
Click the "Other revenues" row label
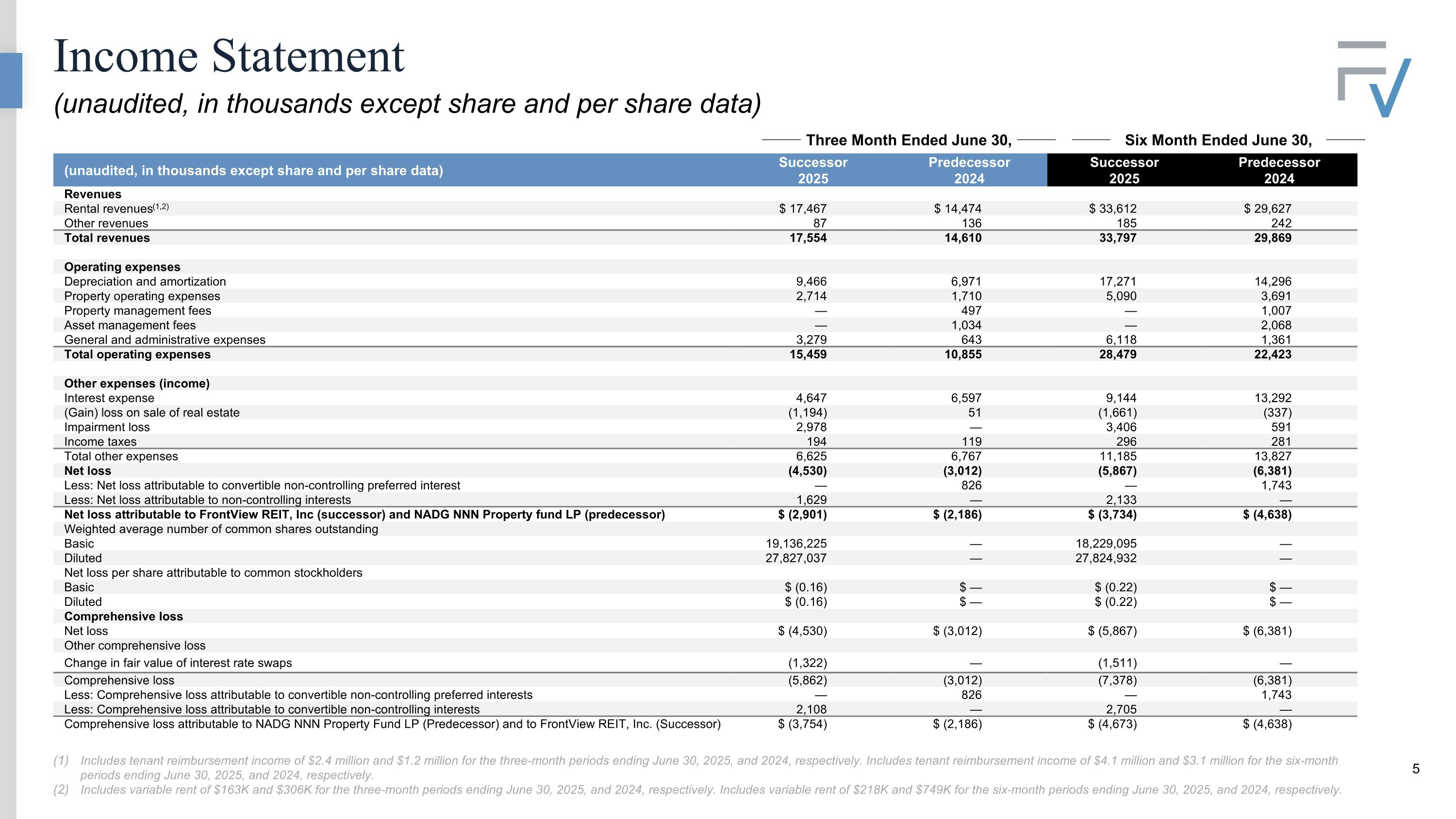106,223
